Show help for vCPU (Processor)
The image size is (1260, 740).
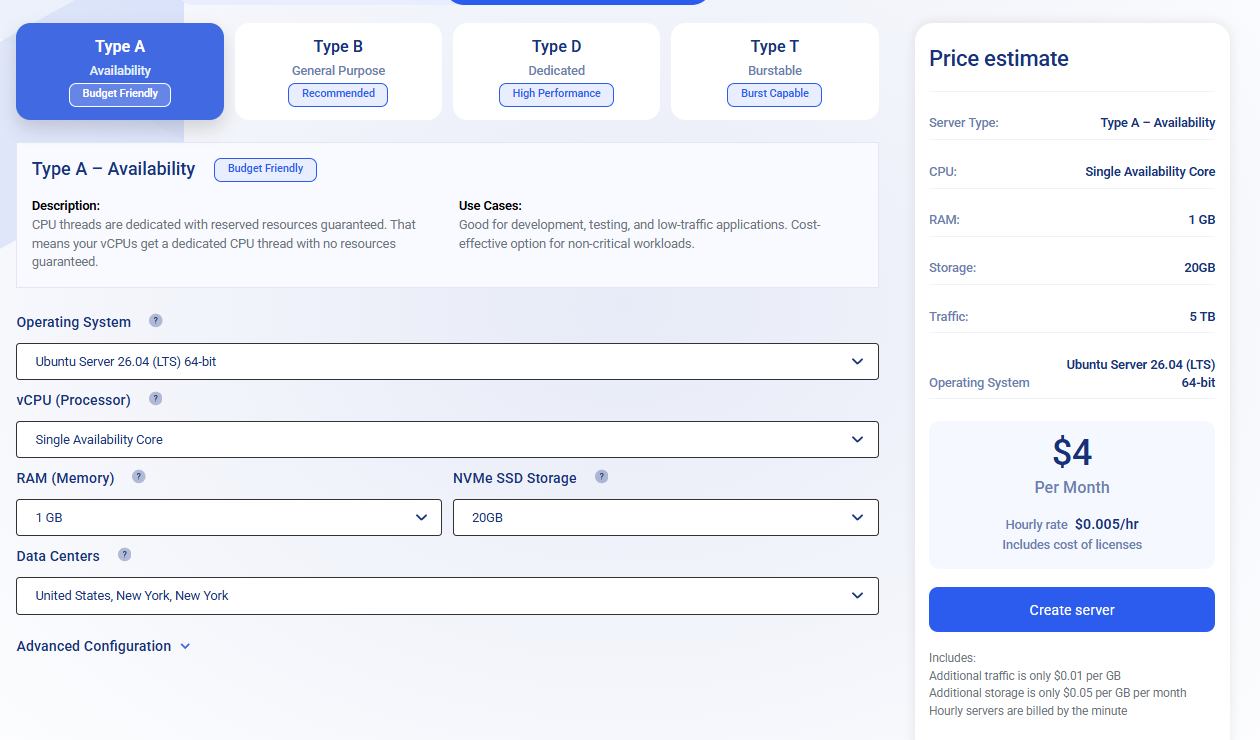point(155,399)
